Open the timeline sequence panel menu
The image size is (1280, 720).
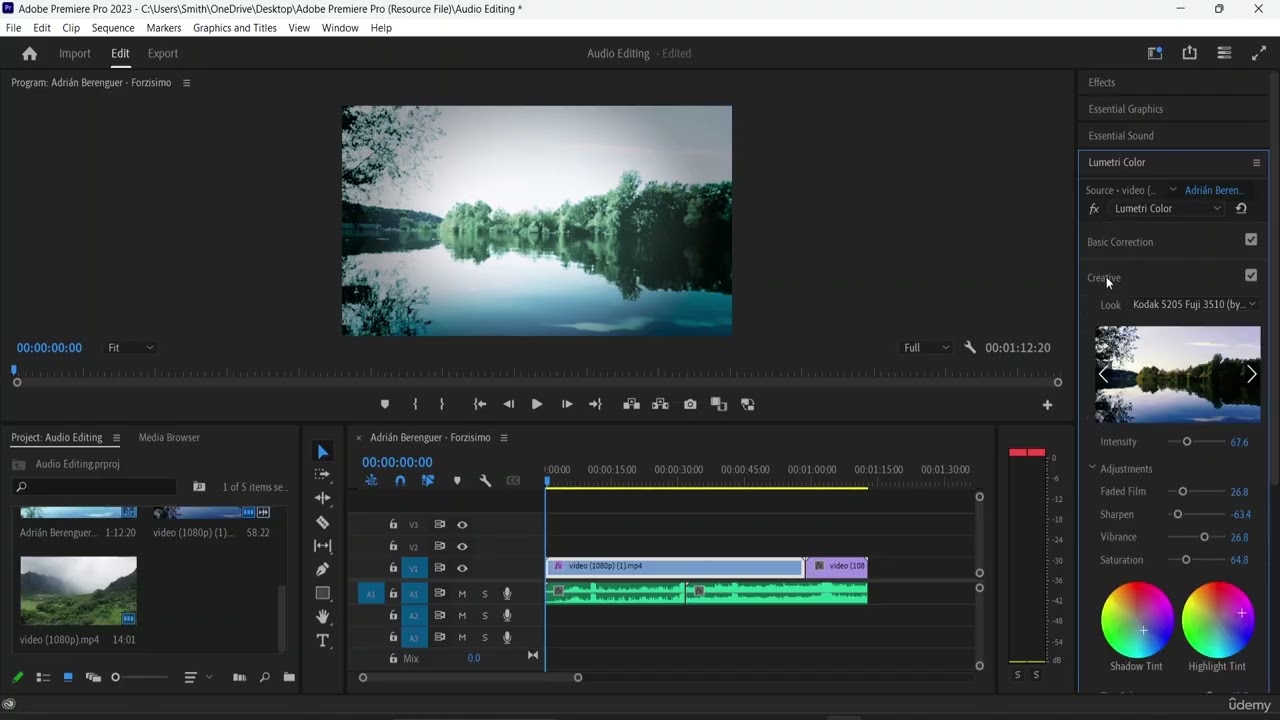click(504, 438)
